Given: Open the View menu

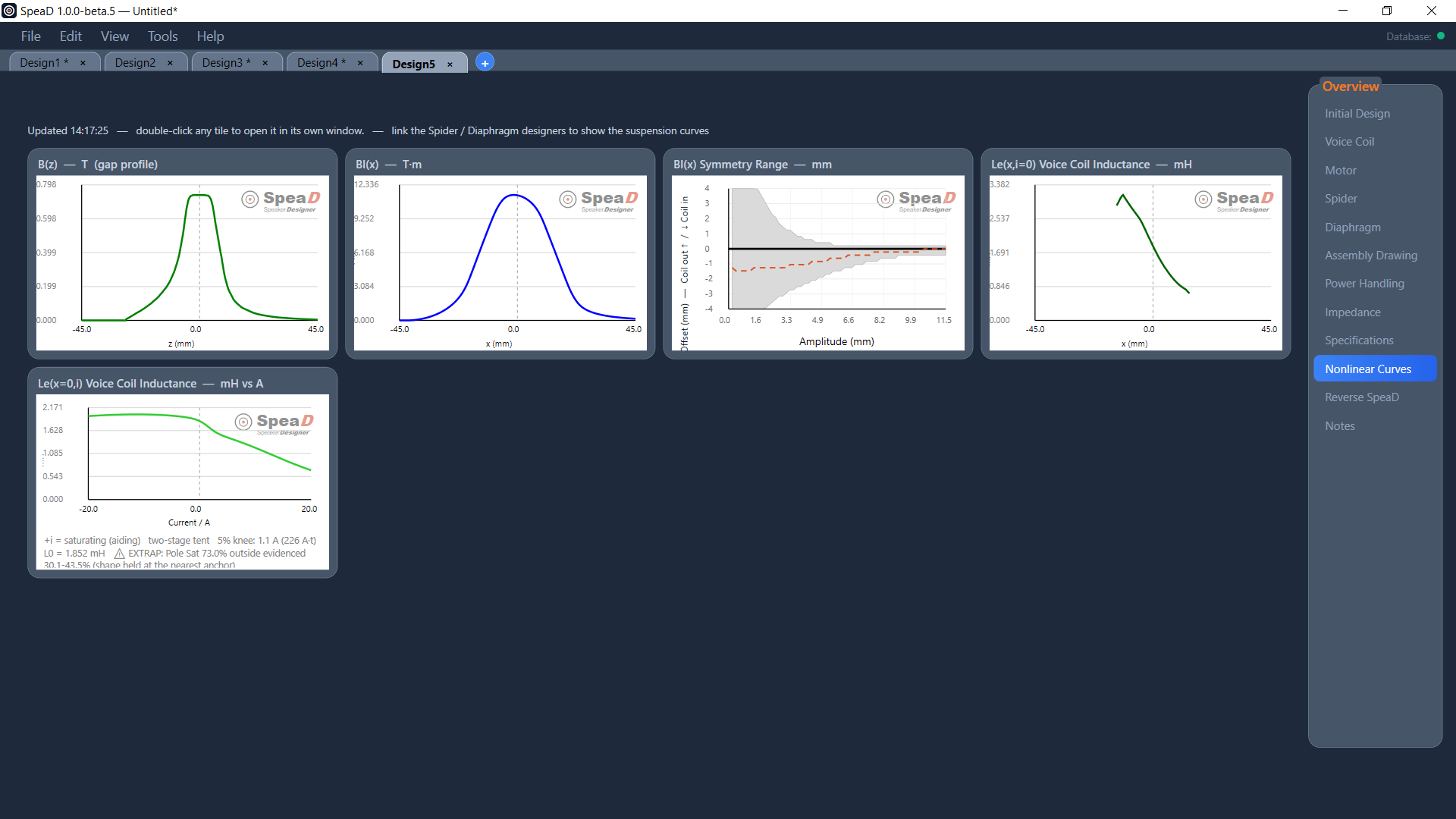Looking at the screenshot, I should point(115,36).
